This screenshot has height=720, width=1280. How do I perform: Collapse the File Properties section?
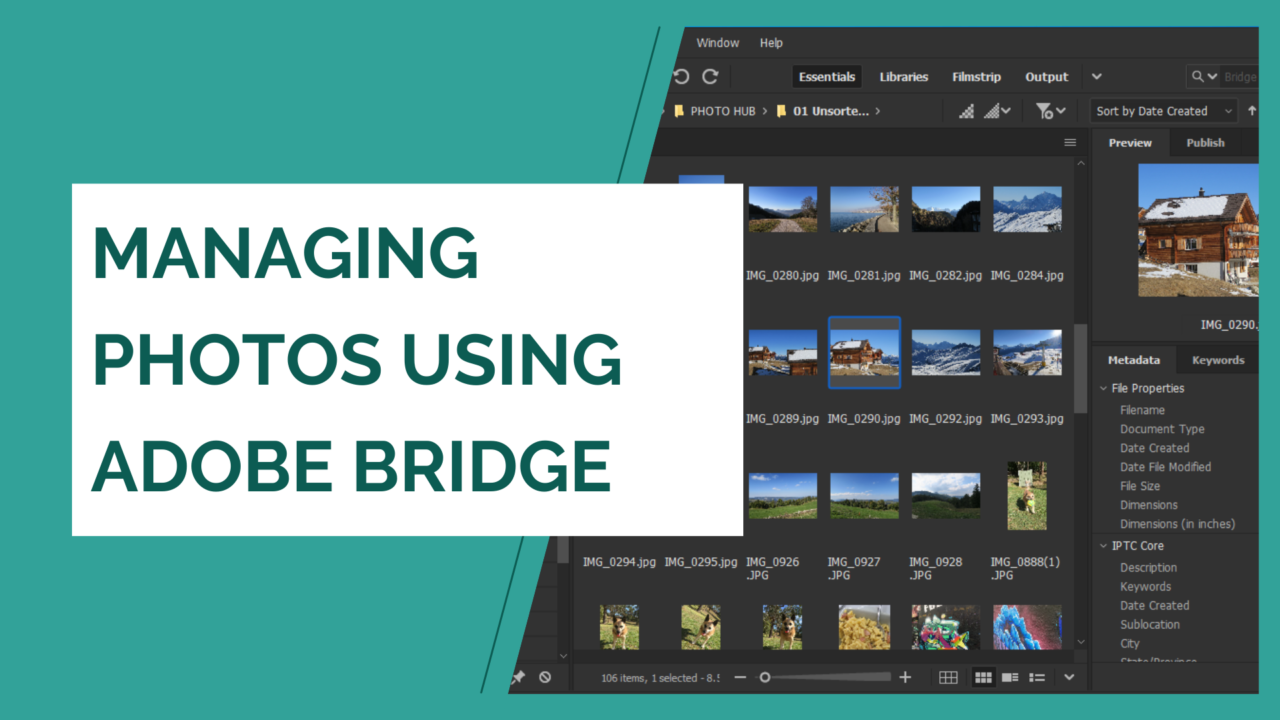(1103, 388)
